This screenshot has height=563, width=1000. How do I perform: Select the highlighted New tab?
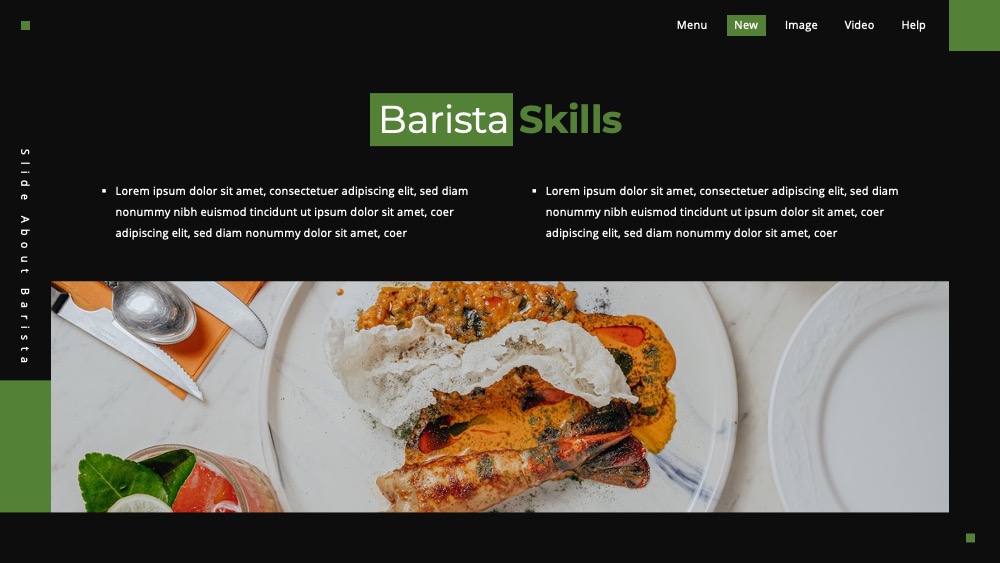[746, 25]
